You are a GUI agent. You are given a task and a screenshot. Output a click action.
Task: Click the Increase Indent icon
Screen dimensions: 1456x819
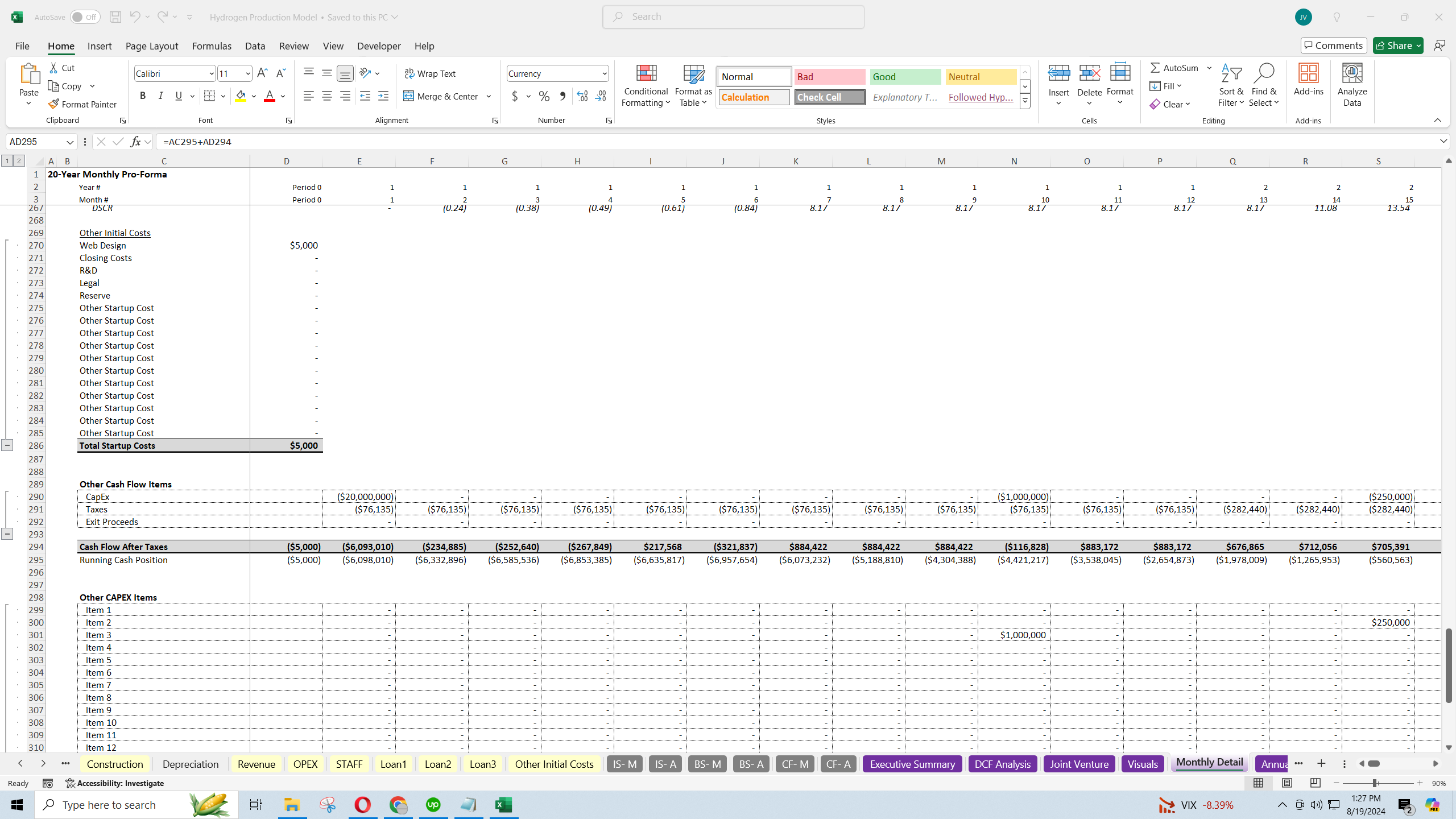click(383, 96)
